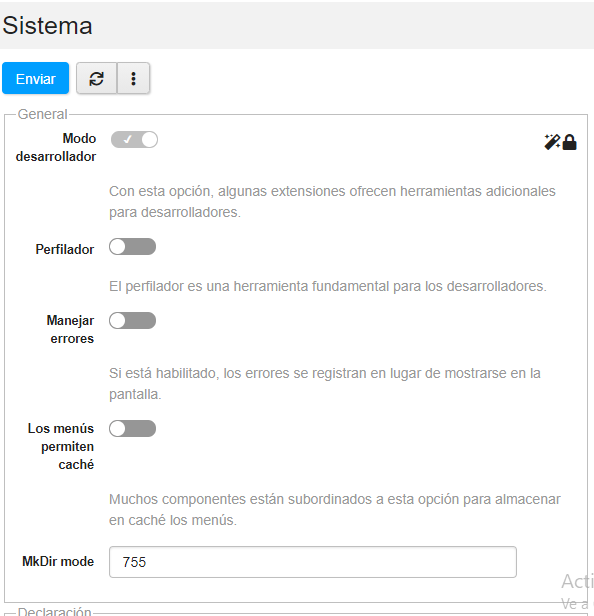Click the MkDir mode label
This screenshot has width=594, height=616.
58,561
